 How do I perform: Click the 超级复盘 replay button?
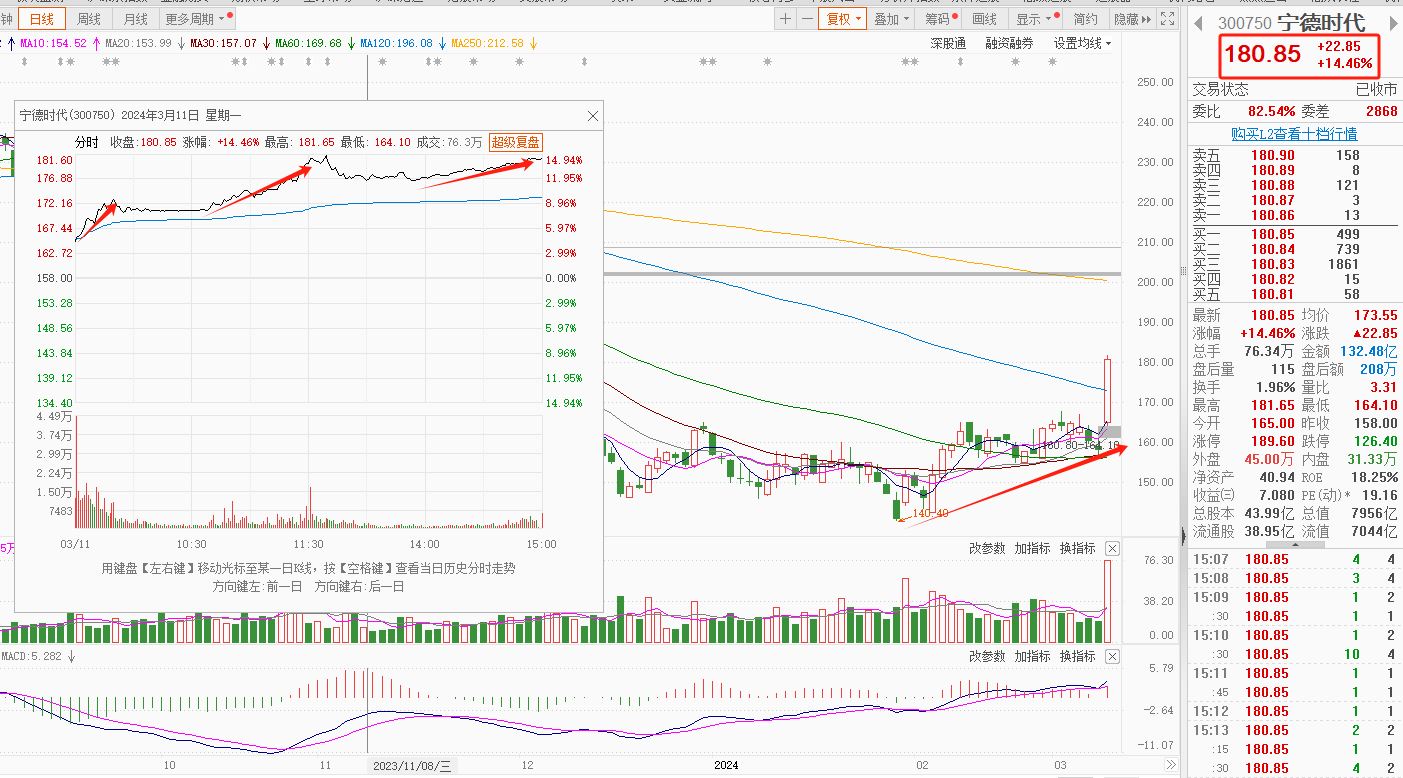click(x=515, y=143)
